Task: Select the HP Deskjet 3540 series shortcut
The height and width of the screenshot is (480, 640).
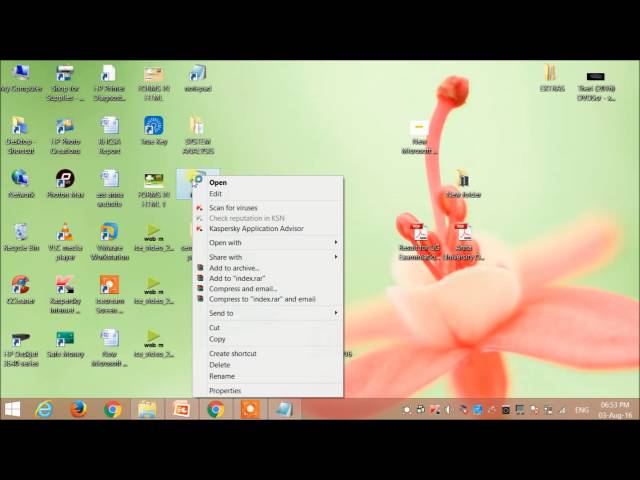Action: 21,348
